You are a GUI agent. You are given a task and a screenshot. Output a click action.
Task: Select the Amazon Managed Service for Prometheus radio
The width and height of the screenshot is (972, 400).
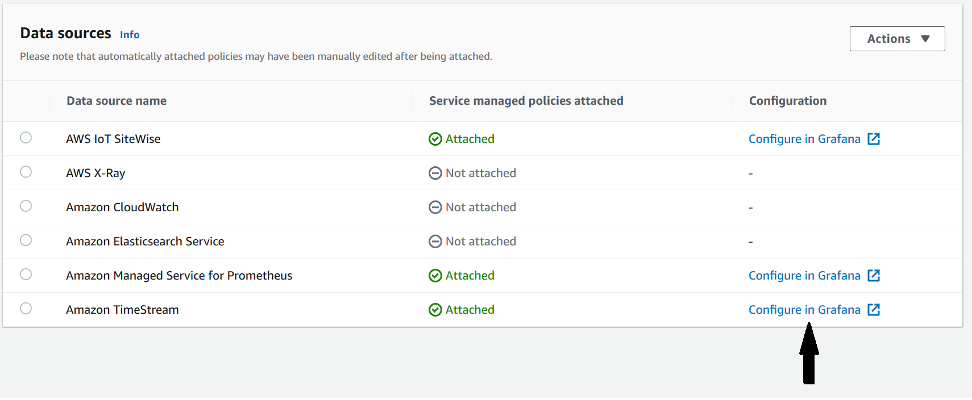click(x=25, y=274)
